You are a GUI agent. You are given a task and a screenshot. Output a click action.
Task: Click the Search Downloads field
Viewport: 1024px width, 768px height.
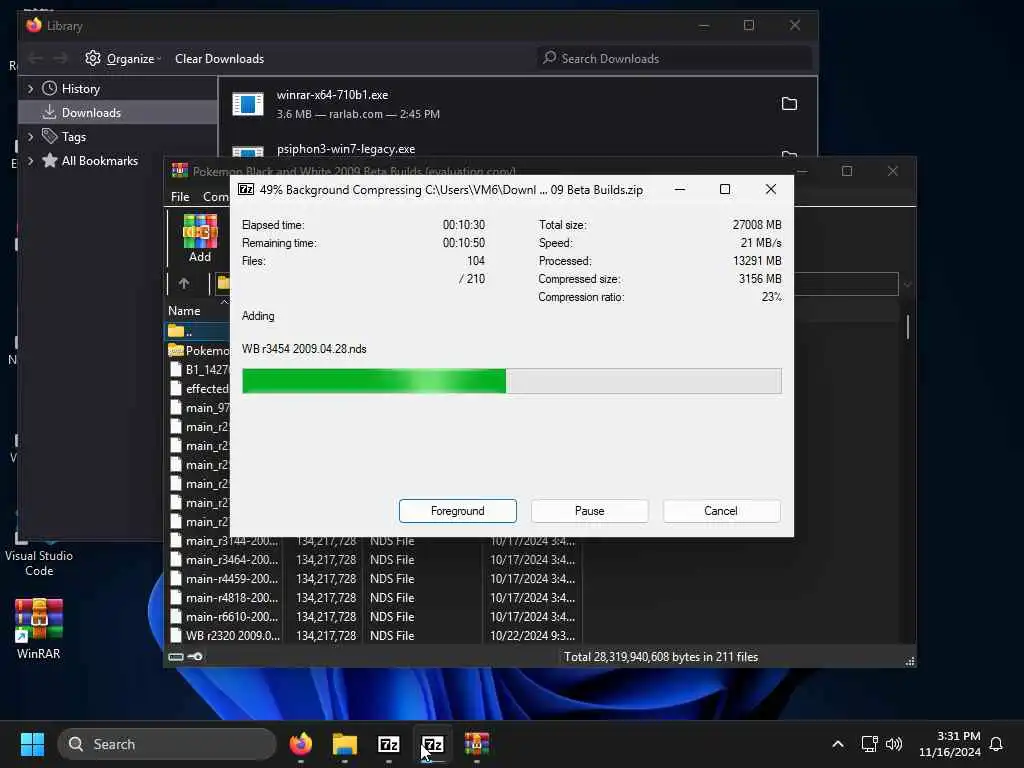point(674,58)
